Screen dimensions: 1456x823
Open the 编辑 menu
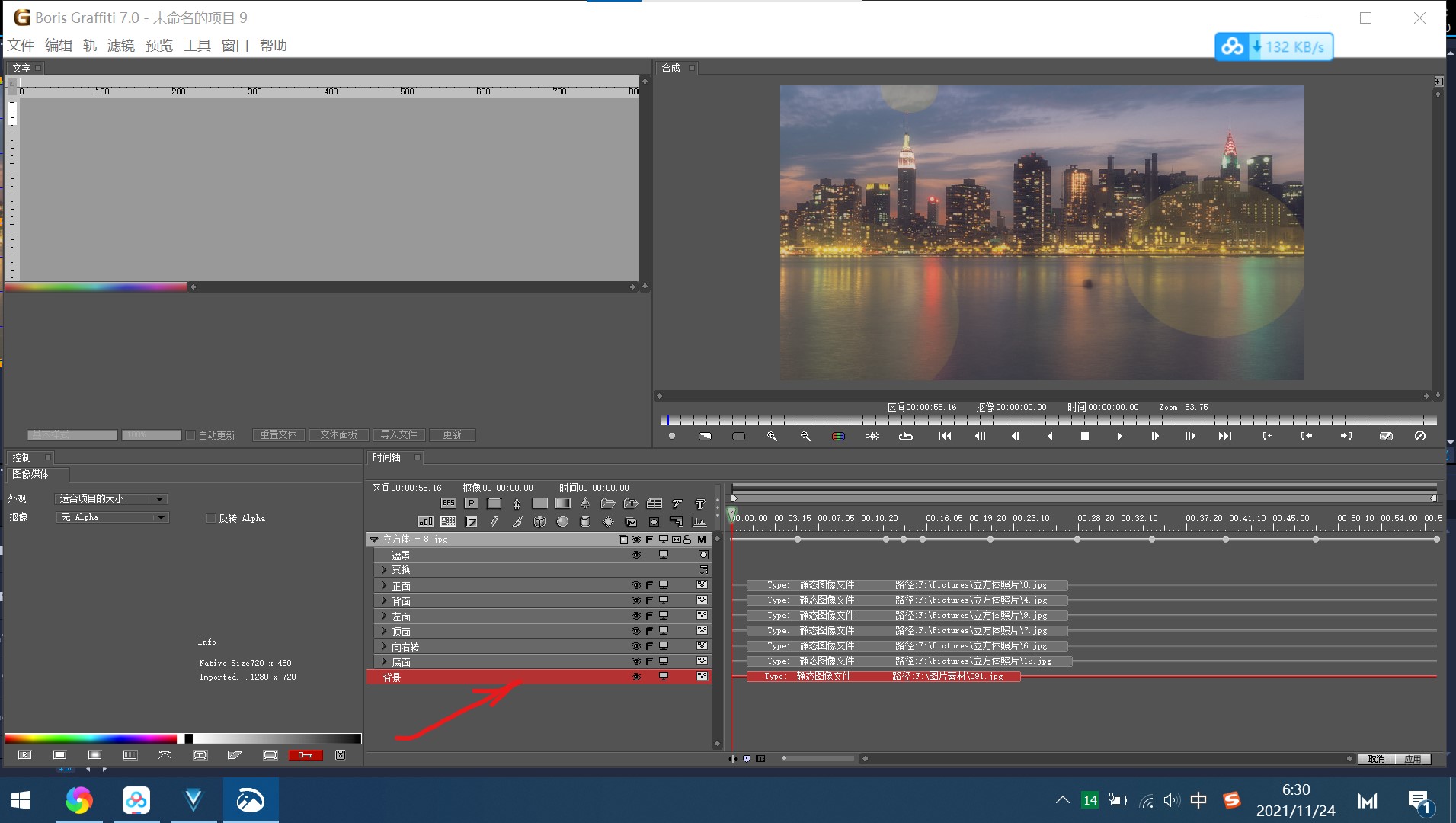coord(59,46)
